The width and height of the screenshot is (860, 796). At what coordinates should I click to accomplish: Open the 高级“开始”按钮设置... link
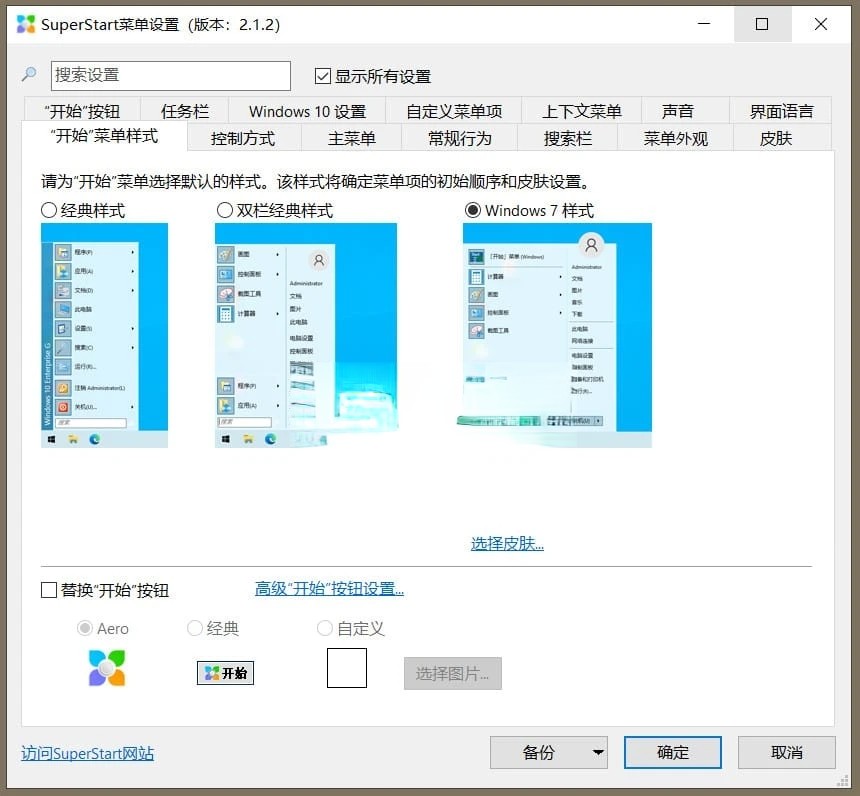tap(329, 589)
